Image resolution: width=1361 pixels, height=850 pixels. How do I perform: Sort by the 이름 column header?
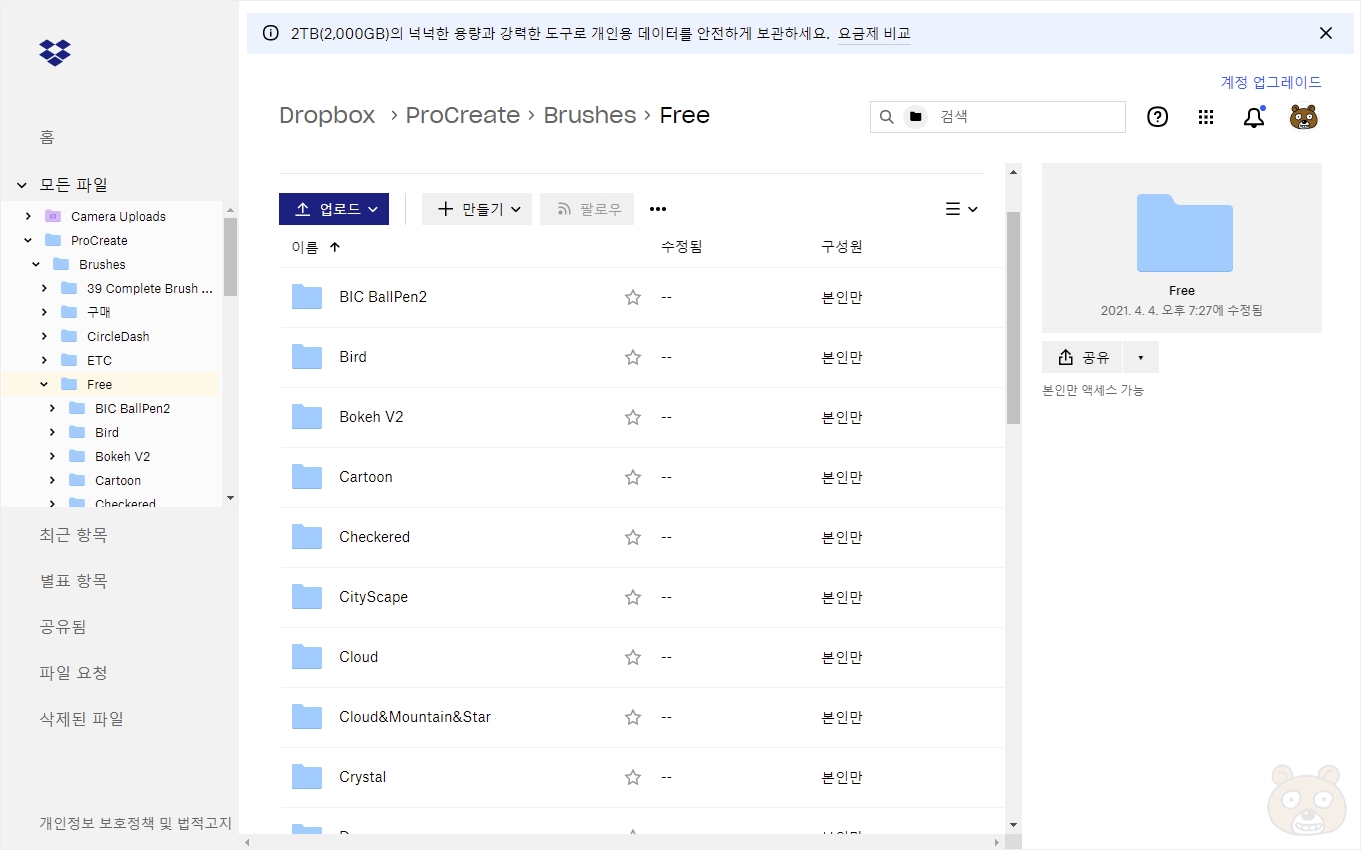coord(316,247)
